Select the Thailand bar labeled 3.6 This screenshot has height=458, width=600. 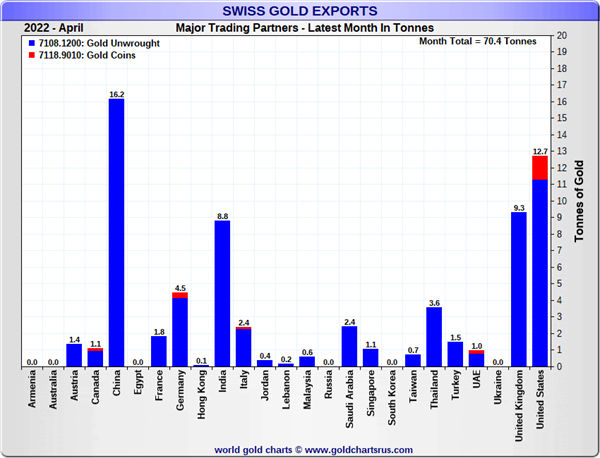tap(434, 337)
